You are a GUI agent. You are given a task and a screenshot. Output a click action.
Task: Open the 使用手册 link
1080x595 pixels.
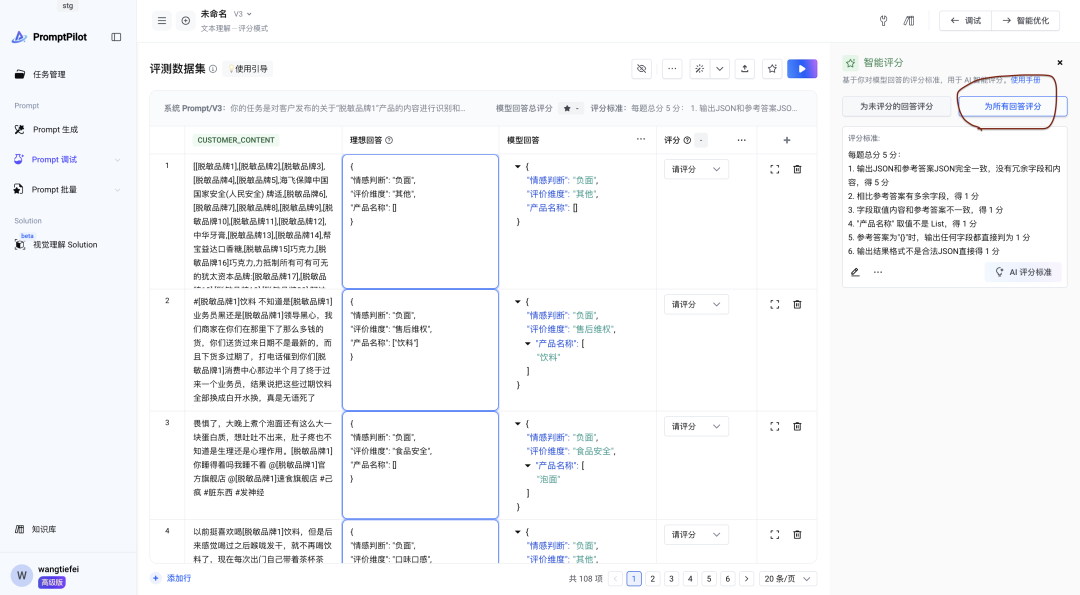point(1026,81)
